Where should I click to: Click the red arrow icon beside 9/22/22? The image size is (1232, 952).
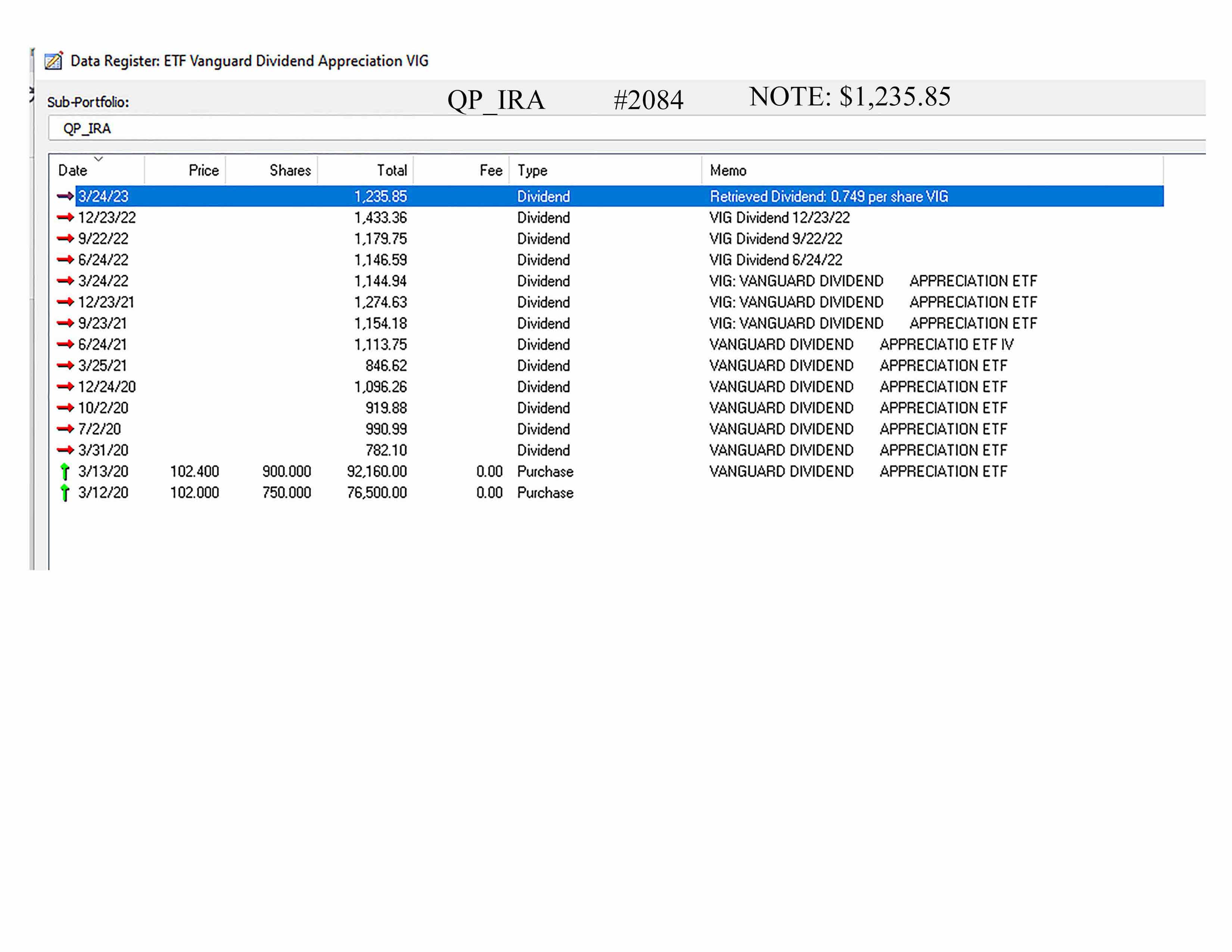[65, 239]
